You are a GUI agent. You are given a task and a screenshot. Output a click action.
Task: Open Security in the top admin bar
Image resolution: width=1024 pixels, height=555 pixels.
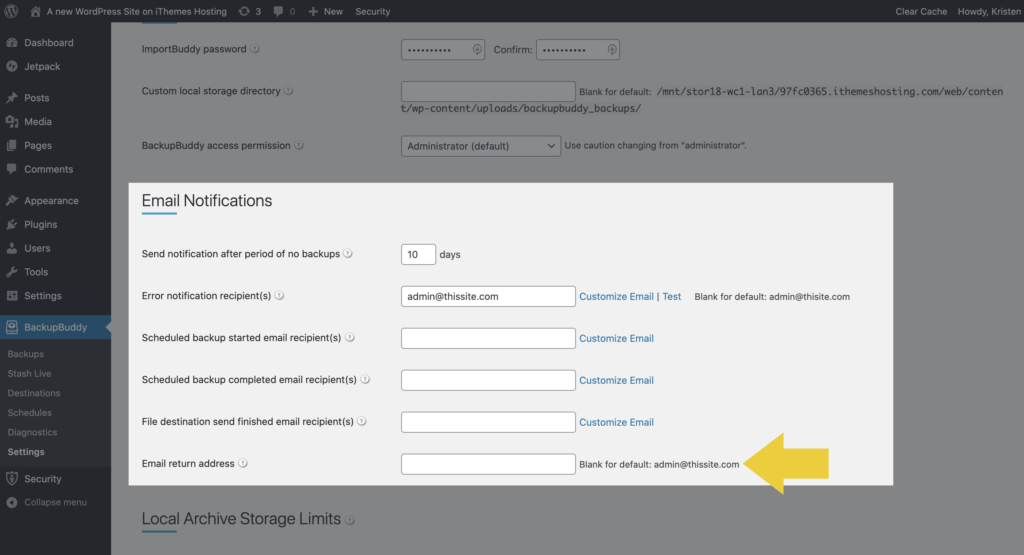click(372, 11)
